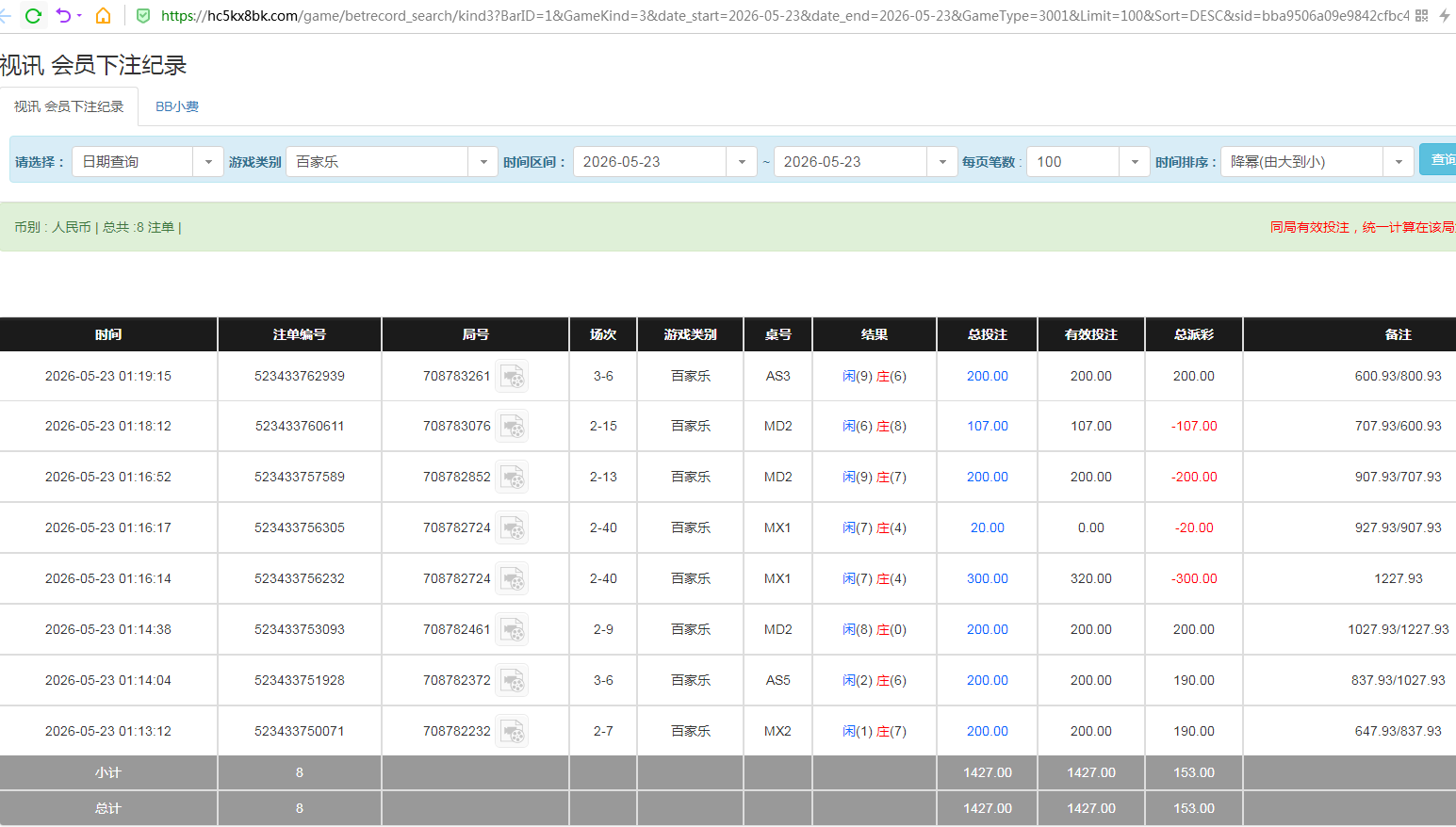Viewport: 1456px width, 827px height.
Task: Click total bet link 20.00
Action: coord(987,528)
